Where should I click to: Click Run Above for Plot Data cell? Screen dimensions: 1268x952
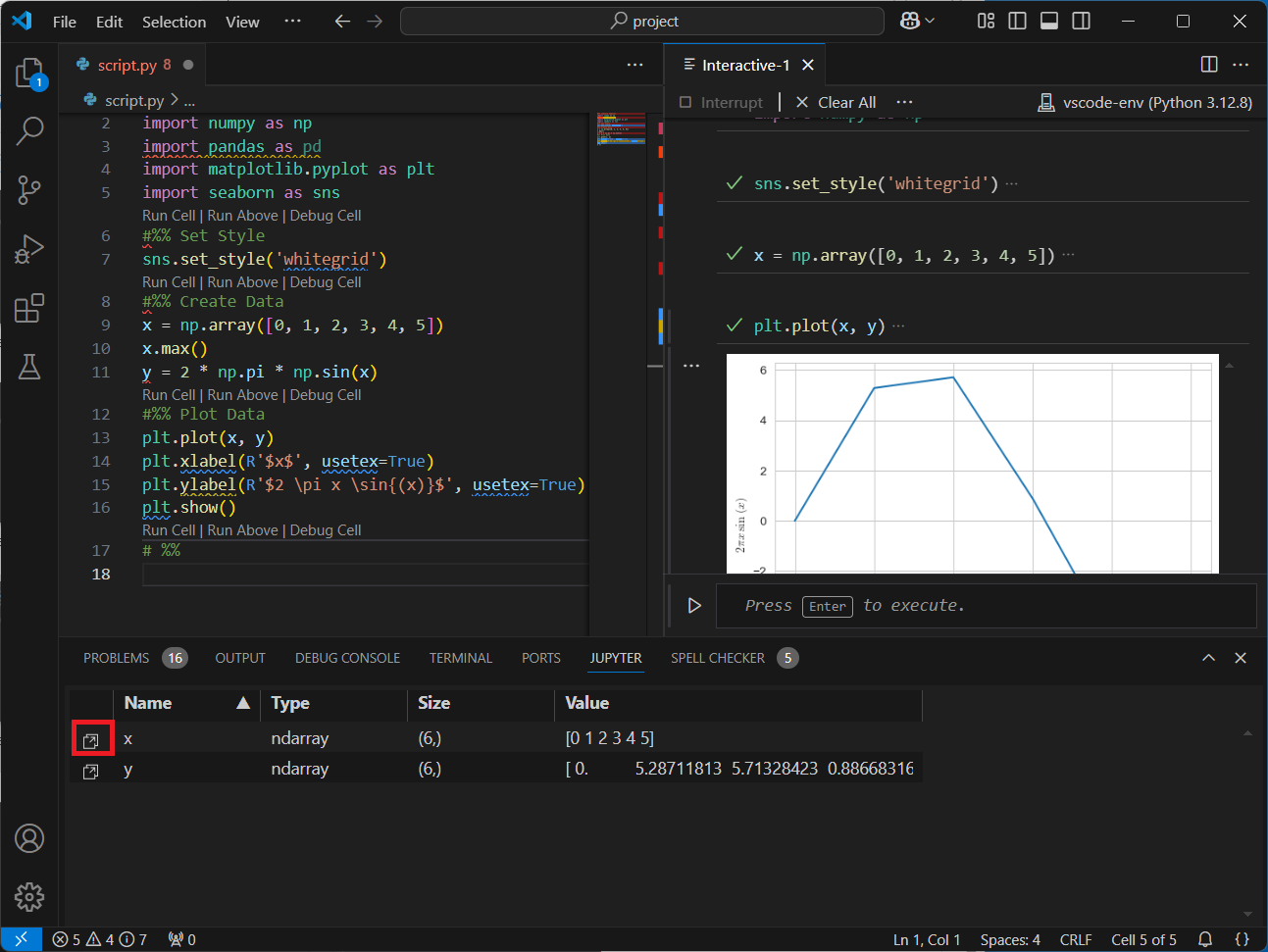tap(242, 395)
